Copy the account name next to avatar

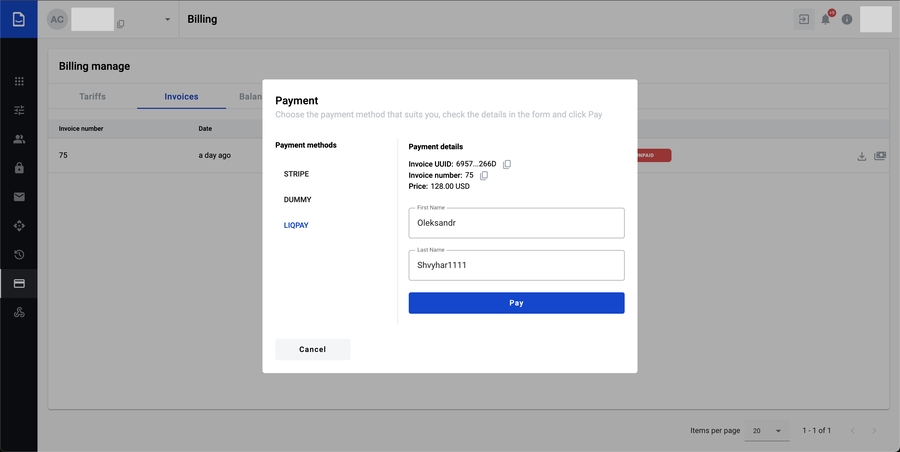click(121, 24)
